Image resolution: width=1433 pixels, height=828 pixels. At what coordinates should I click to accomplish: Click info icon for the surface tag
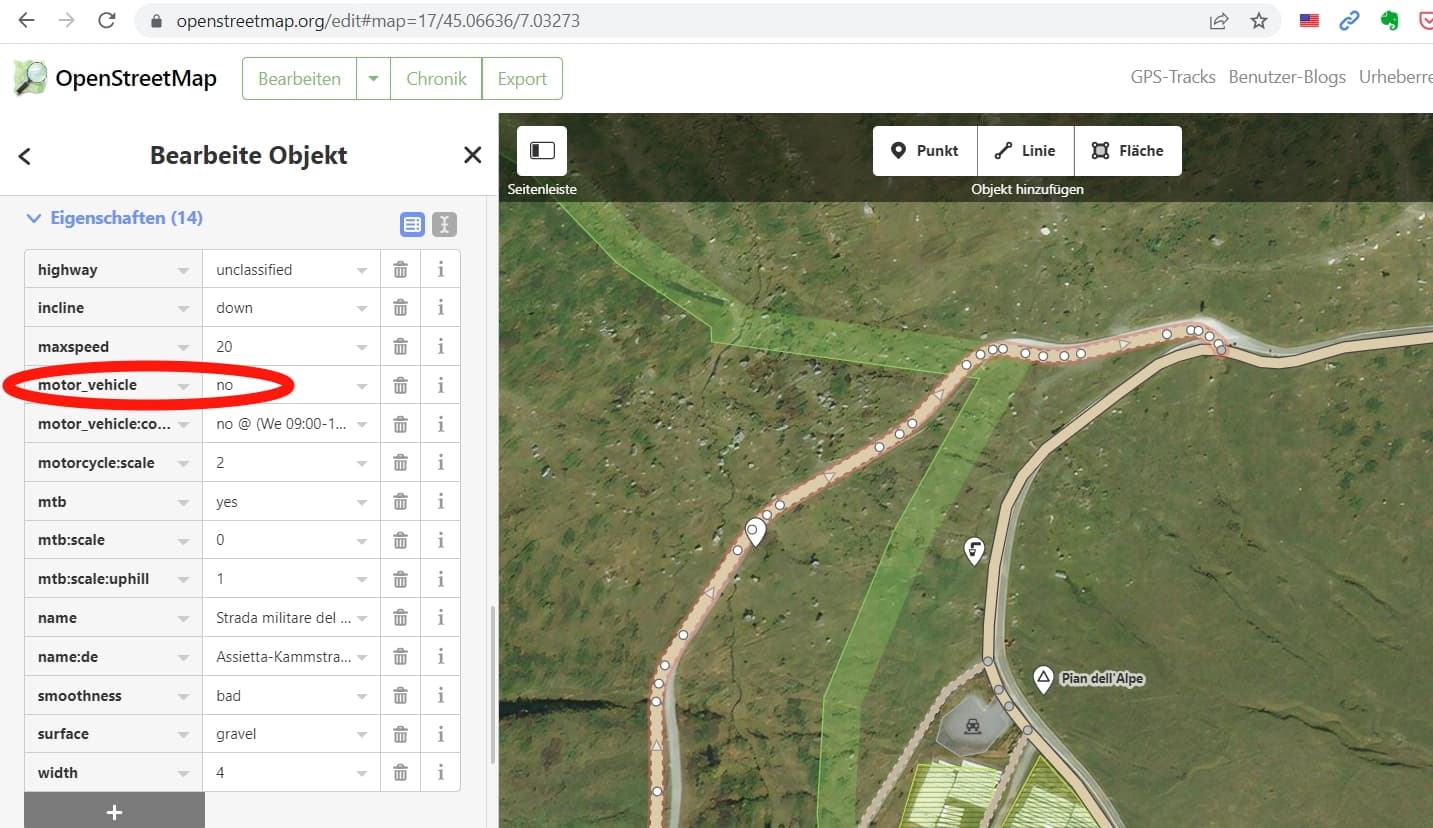coord(440,734)
